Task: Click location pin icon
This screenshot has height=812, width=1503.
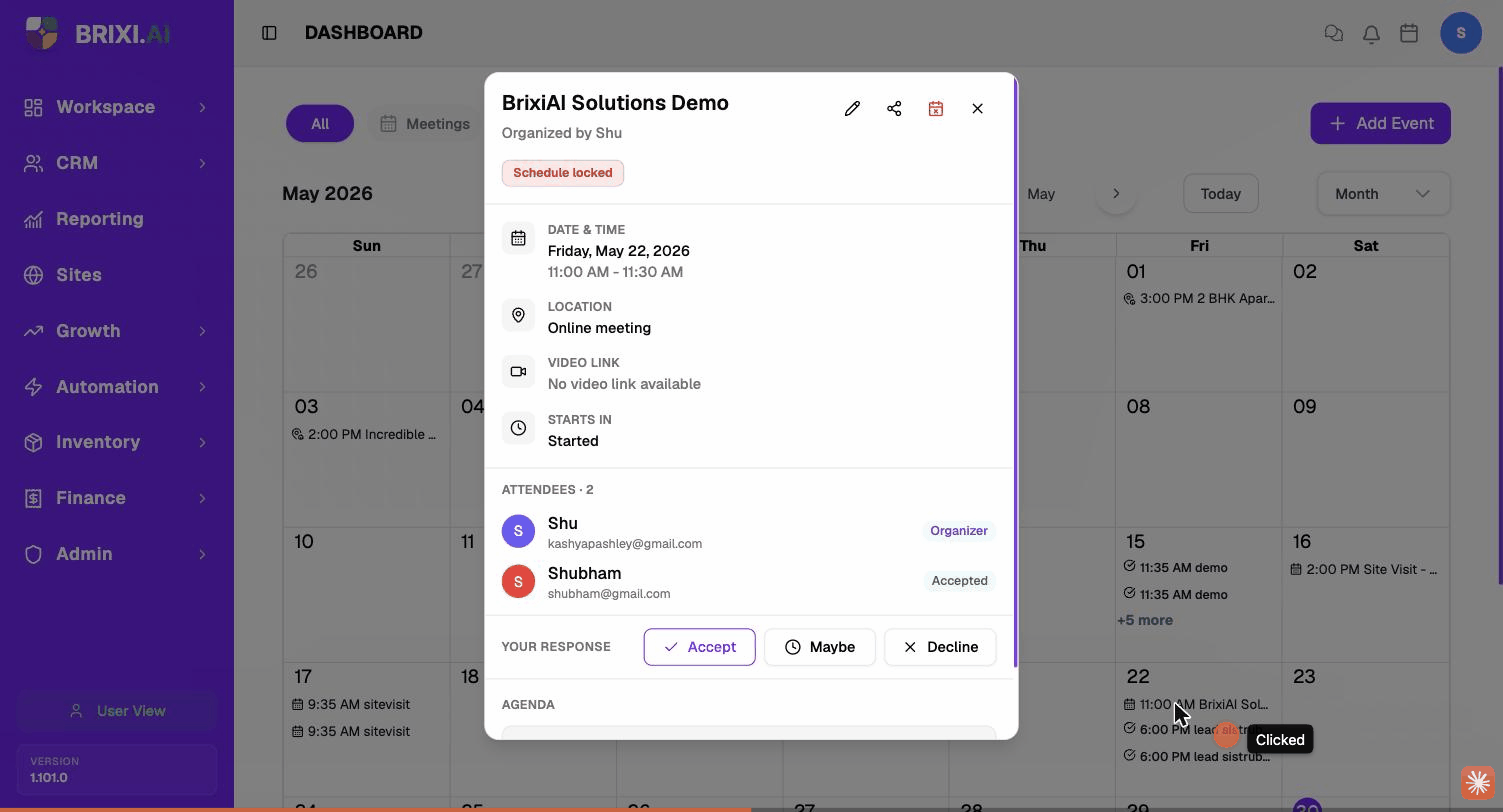Action: [x=518, y=315]
